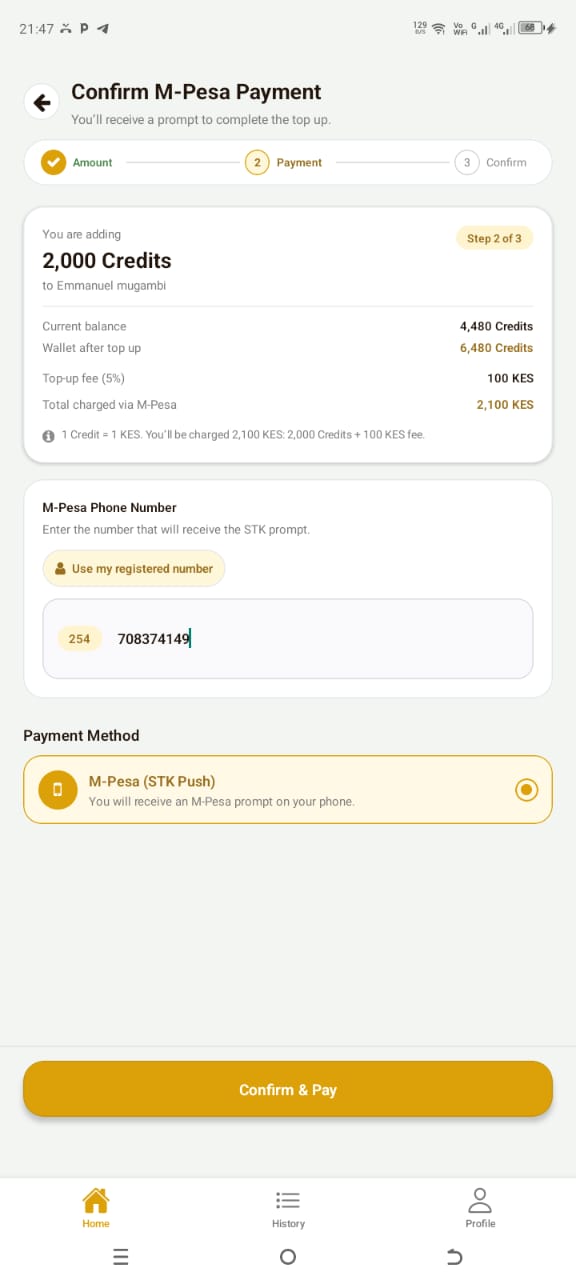Image resolution: width=576 pixels, height=1280 pixels.
Task: Tap the checkmark icon on the Amount step
Action: pyautogui.click(x=53, y=161)
